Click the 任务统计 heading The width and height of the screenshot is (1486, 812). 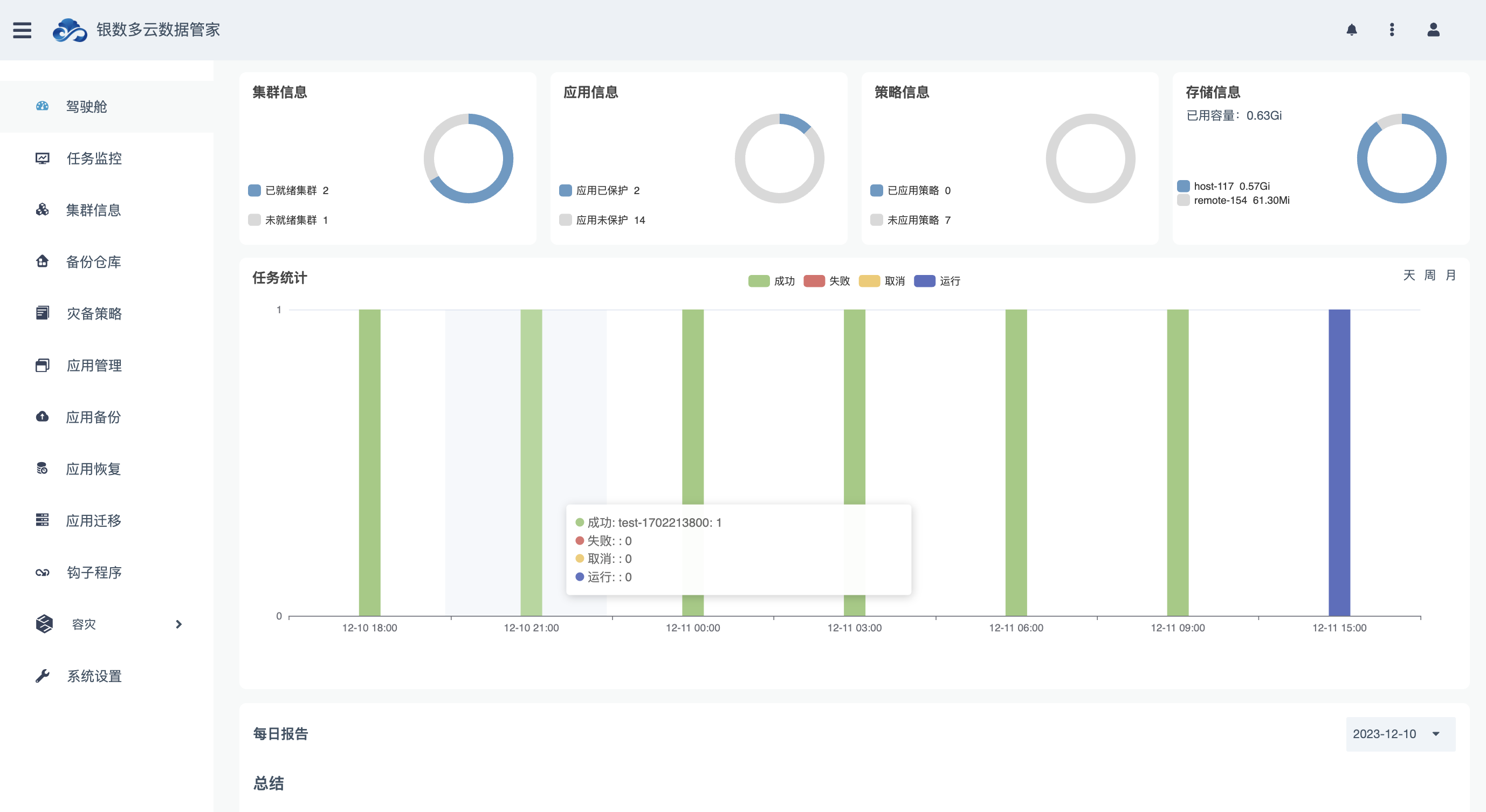point(280,277)
